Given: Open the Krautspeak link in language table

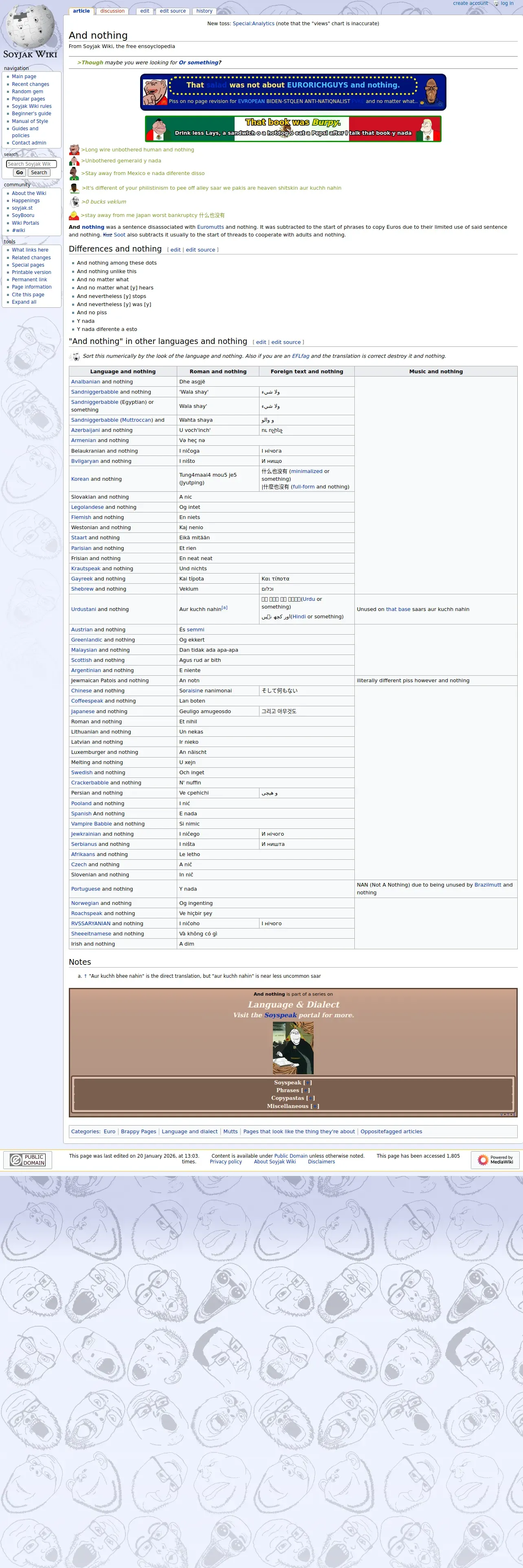Looking at the screenshot, I should [86, 569].
